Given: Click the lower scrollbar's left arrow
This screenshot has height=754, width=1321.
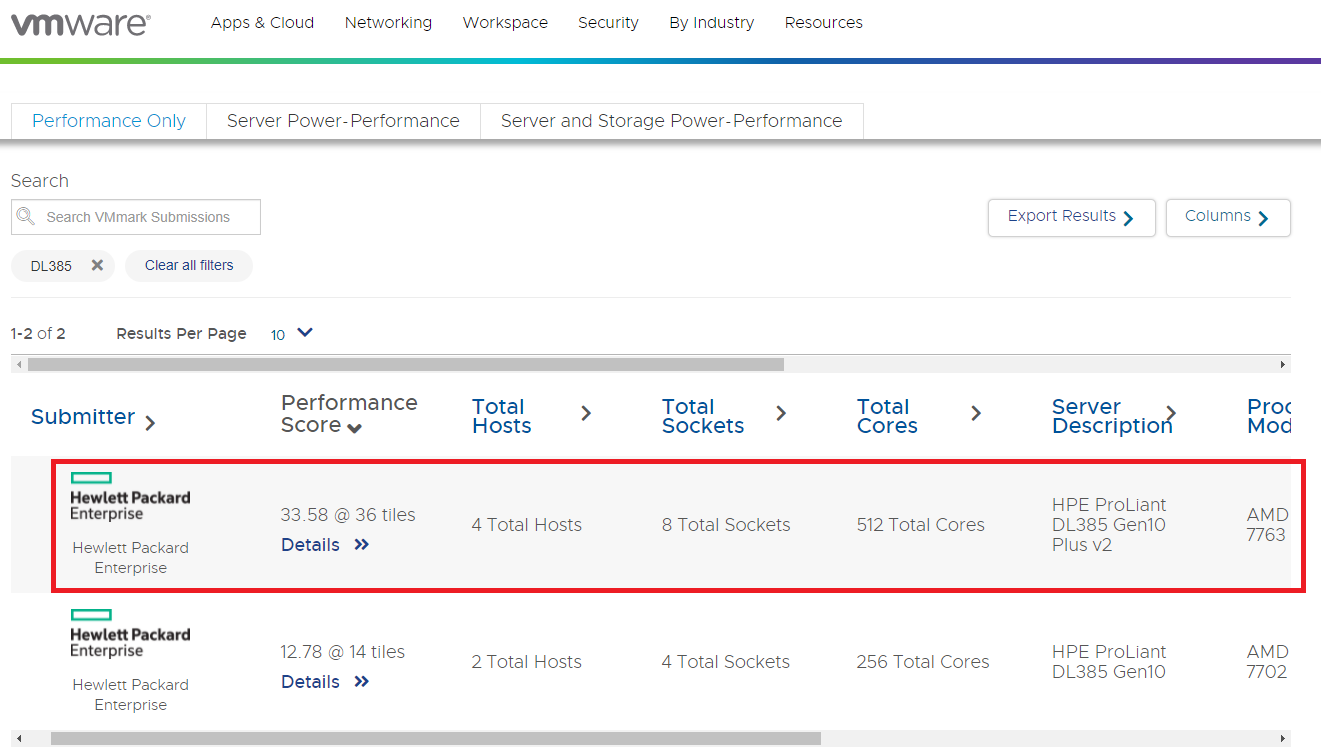Looking at the screenshot, I should [18, 739].
